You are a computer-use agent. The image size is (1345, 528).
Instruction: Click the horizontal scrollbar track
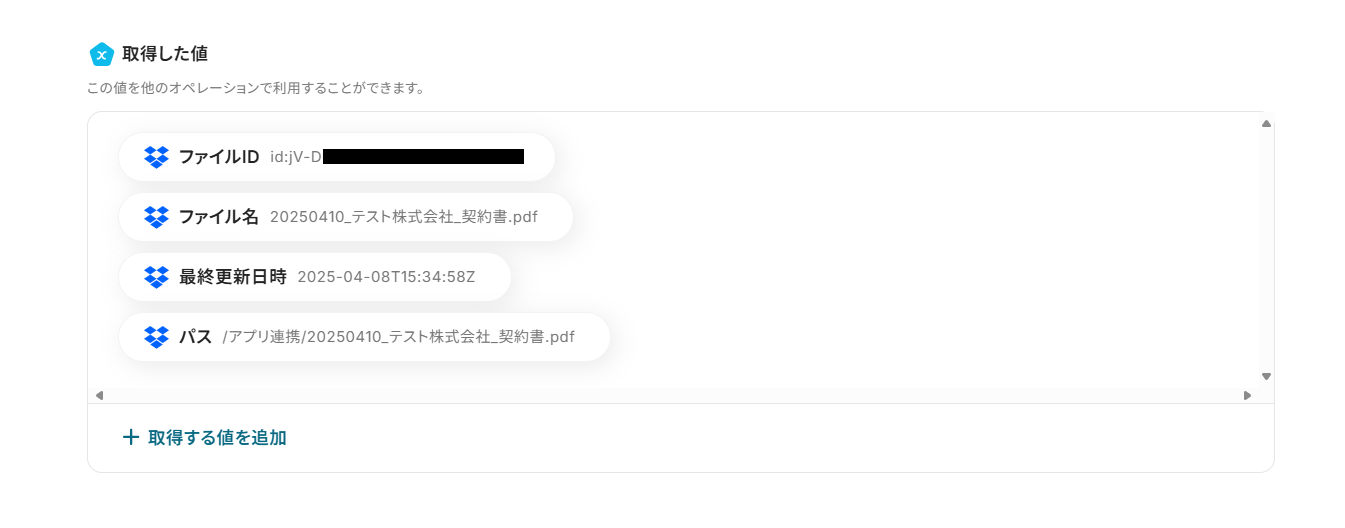[x=673, y=396]
